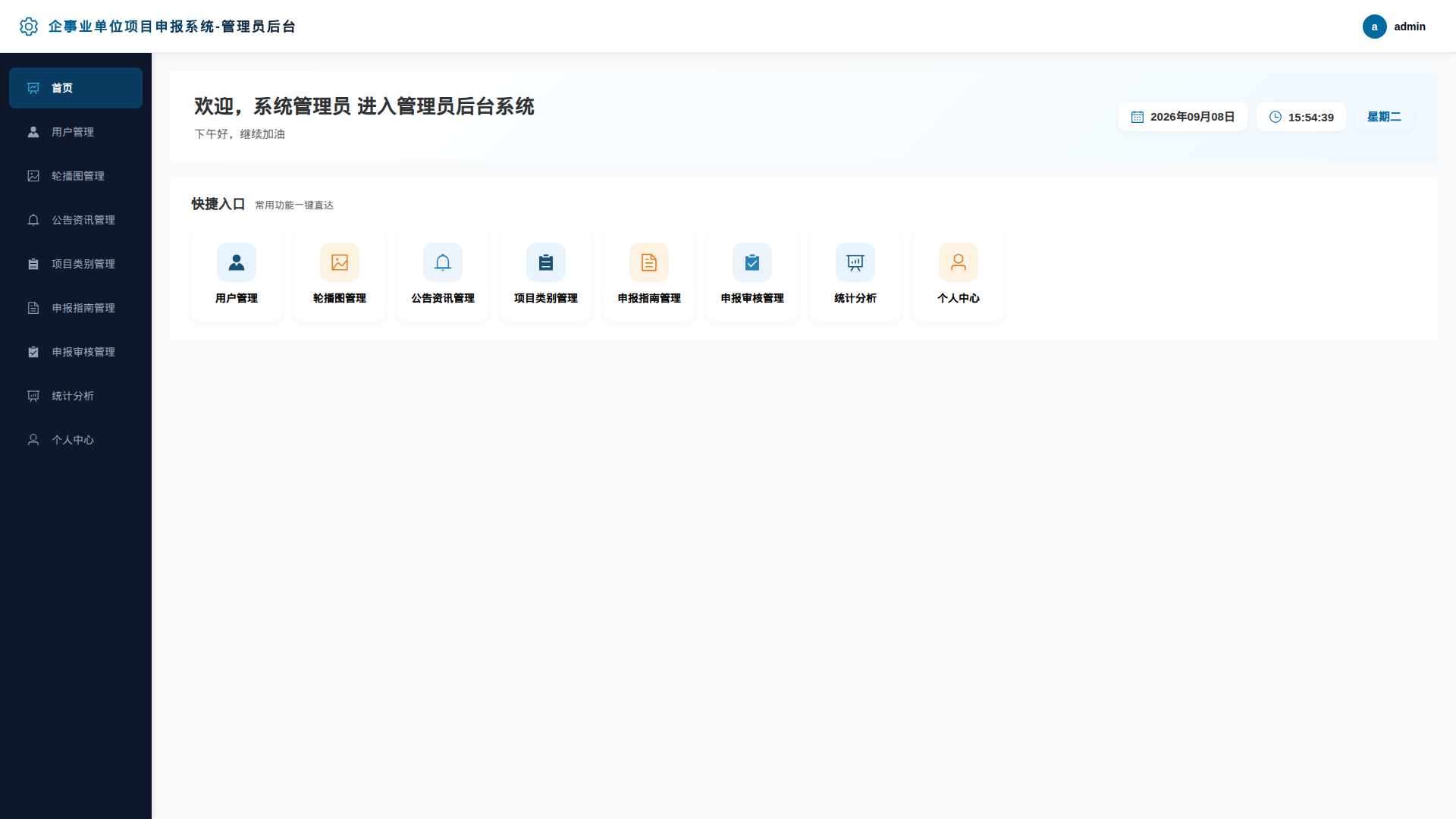Click the 个人中心 quick entry user icon

point(959,262)
